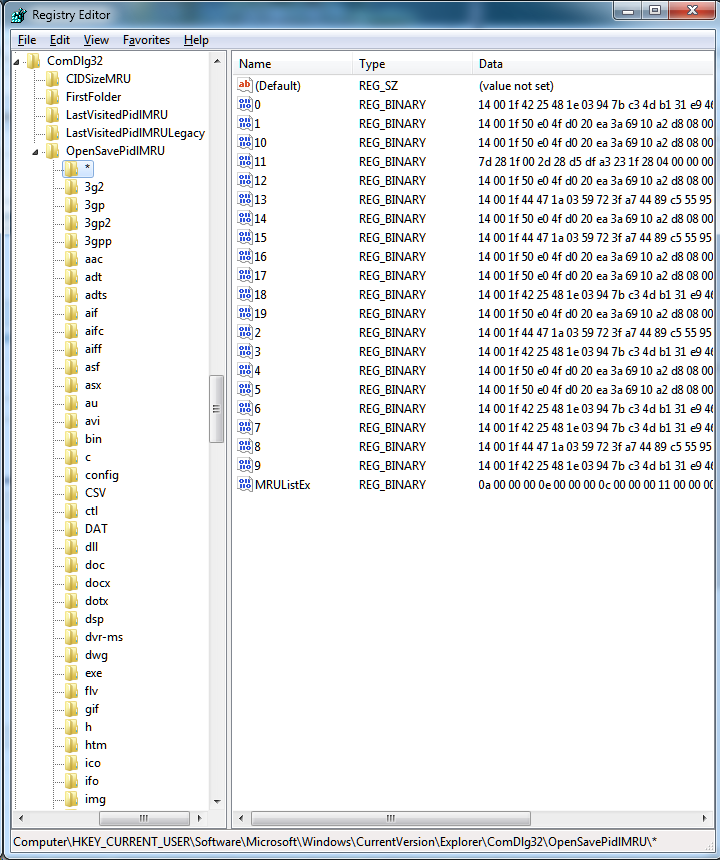Click the values pane scroll right arrow

pyautogui.click(x=705, y=818)
